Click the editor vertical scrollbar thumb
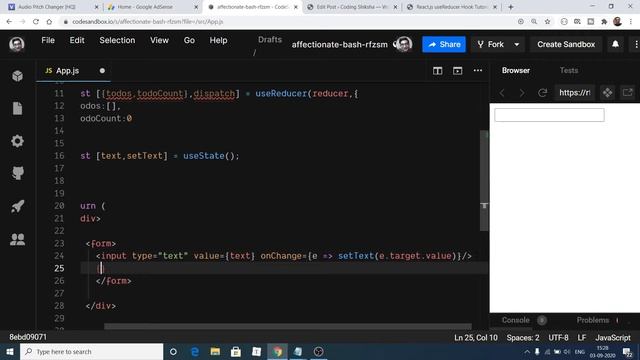The image size is (640, 360). (484, 181)
